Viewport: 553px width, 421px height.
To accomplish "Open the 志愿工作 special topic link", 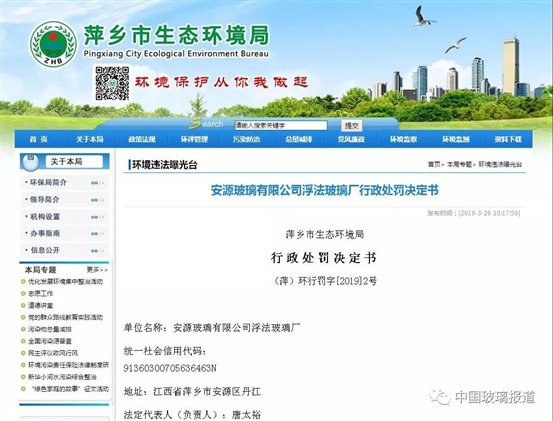I will (x=41, y=293).
